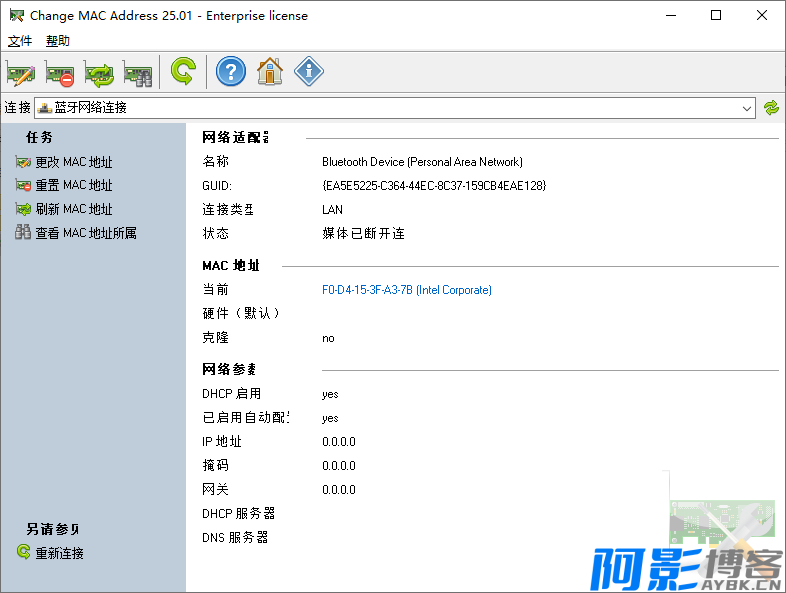The image size is (786, 593).
Task: Click the 网关 value 0.0.0.0
Action: [339, 490]
